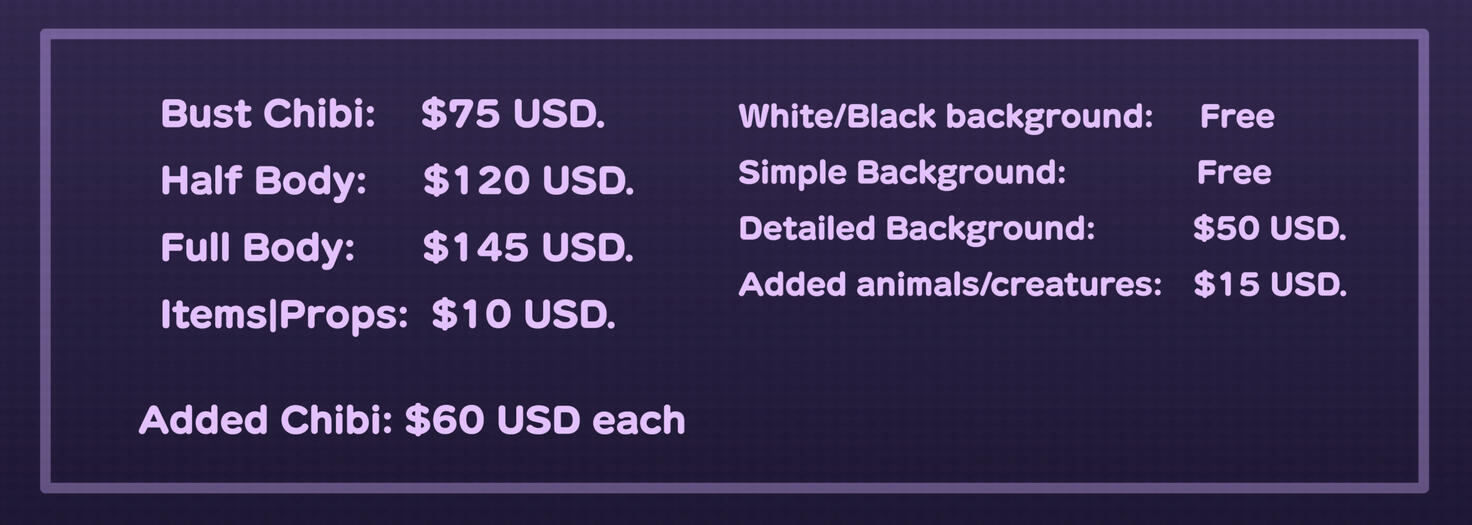The height and width of the screenshot is (525, 1472).
Task: Click the "Detailed Background:" label
Action: (916, 229)
